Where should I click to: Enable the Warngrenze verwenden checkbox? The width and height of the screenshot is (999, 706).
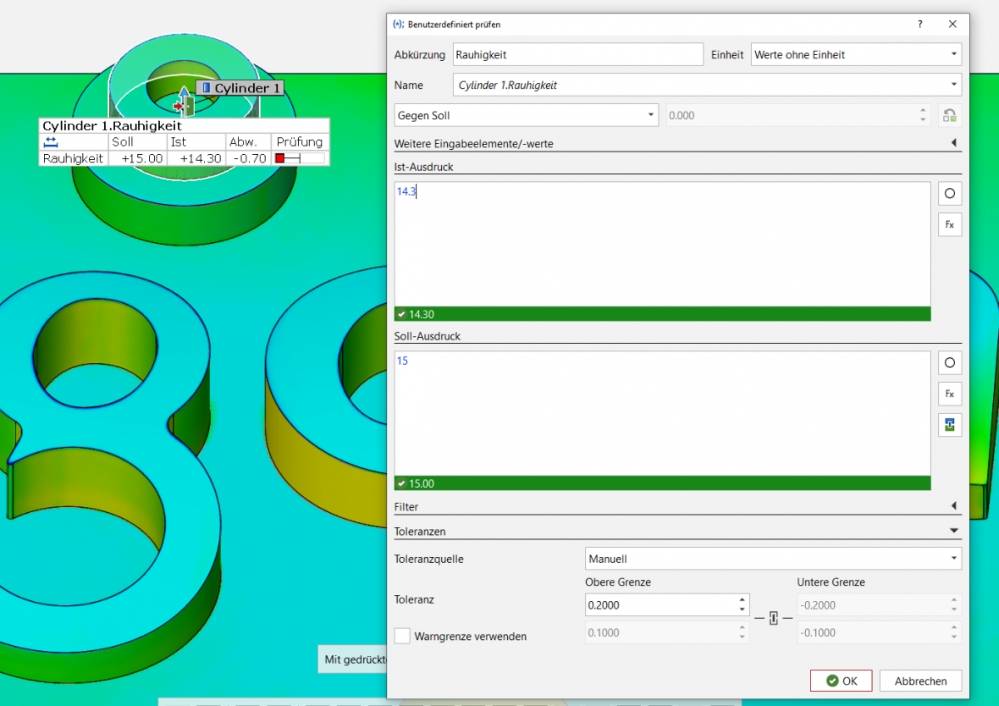pos(402,635)
